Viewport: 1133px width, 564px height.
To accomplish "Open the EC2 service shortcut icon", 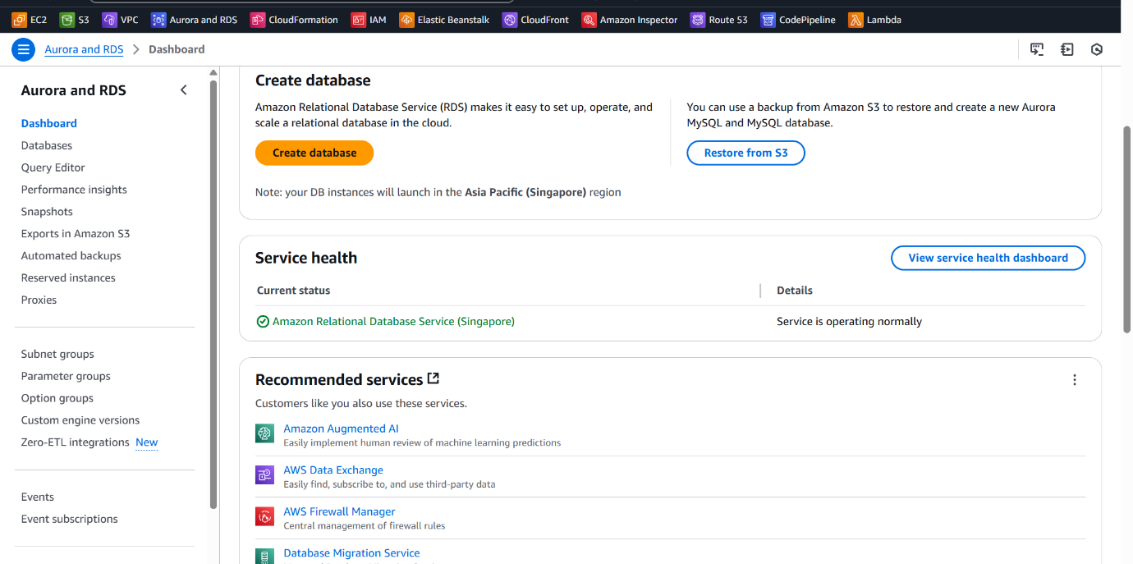I will click(20, 20).
